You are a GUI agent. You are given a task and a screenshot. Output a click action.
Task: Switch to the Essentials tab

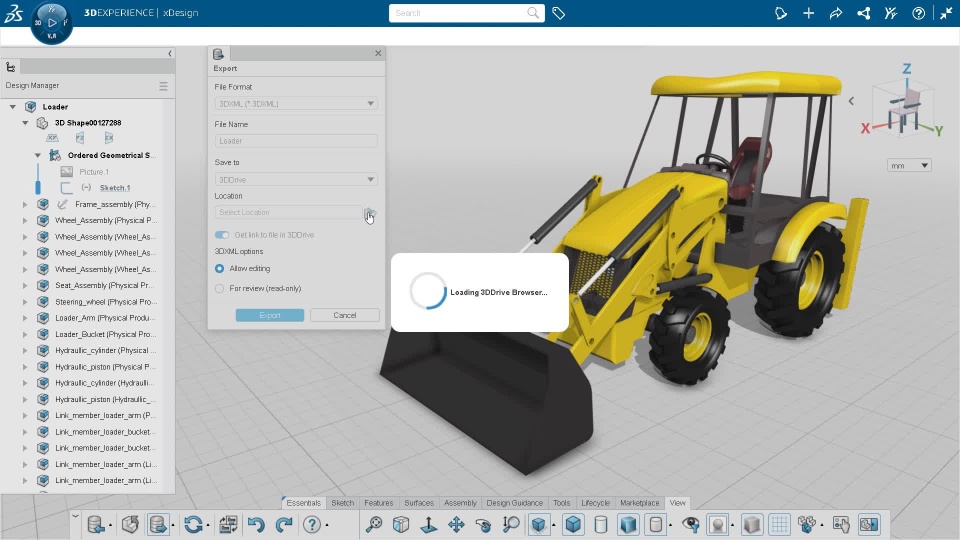(x=303, y=503)
